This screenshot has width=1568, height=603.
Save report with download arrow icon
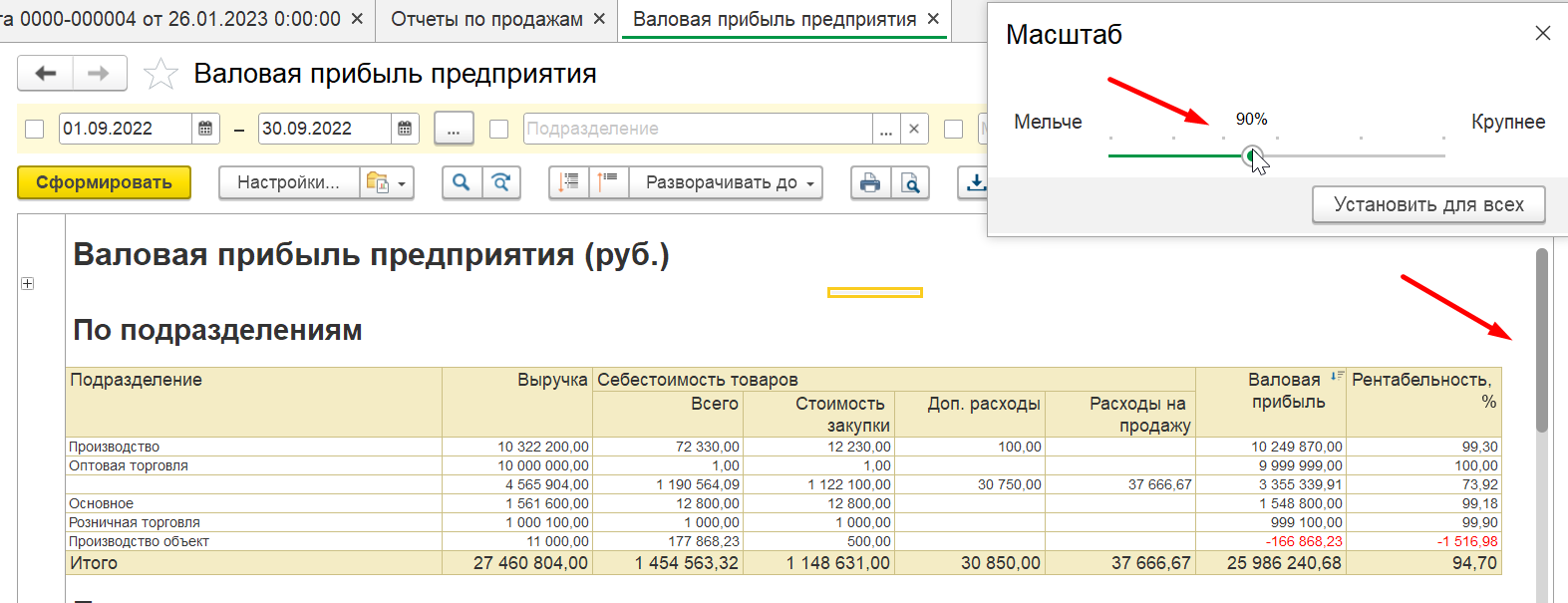tap(976, 182)
